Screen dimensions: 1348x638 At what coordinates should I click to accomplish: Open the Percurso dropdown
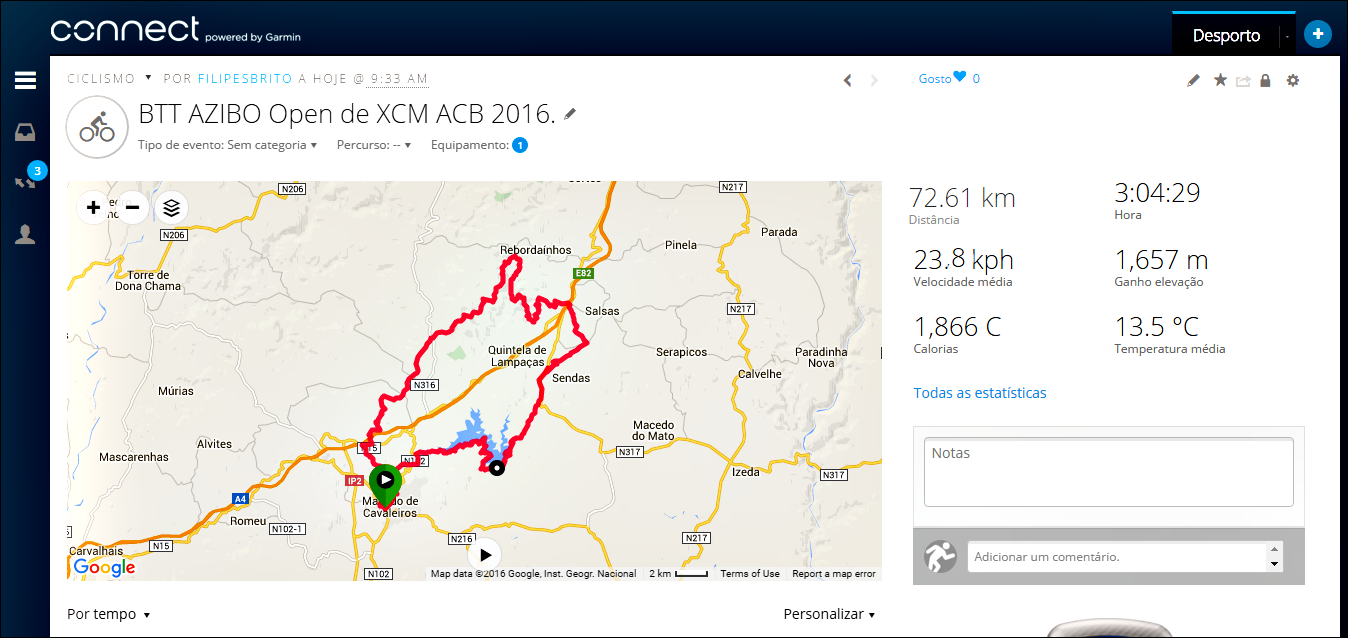374,145
